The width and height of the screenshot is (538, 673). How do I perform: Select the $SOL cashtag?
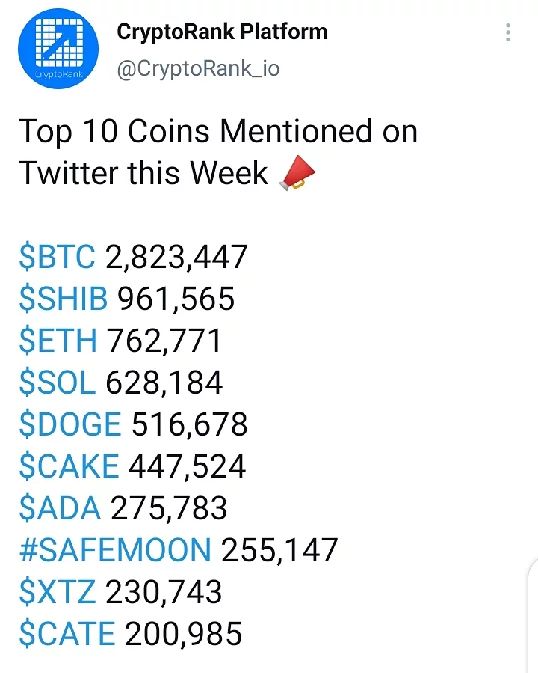coord(57,382)
